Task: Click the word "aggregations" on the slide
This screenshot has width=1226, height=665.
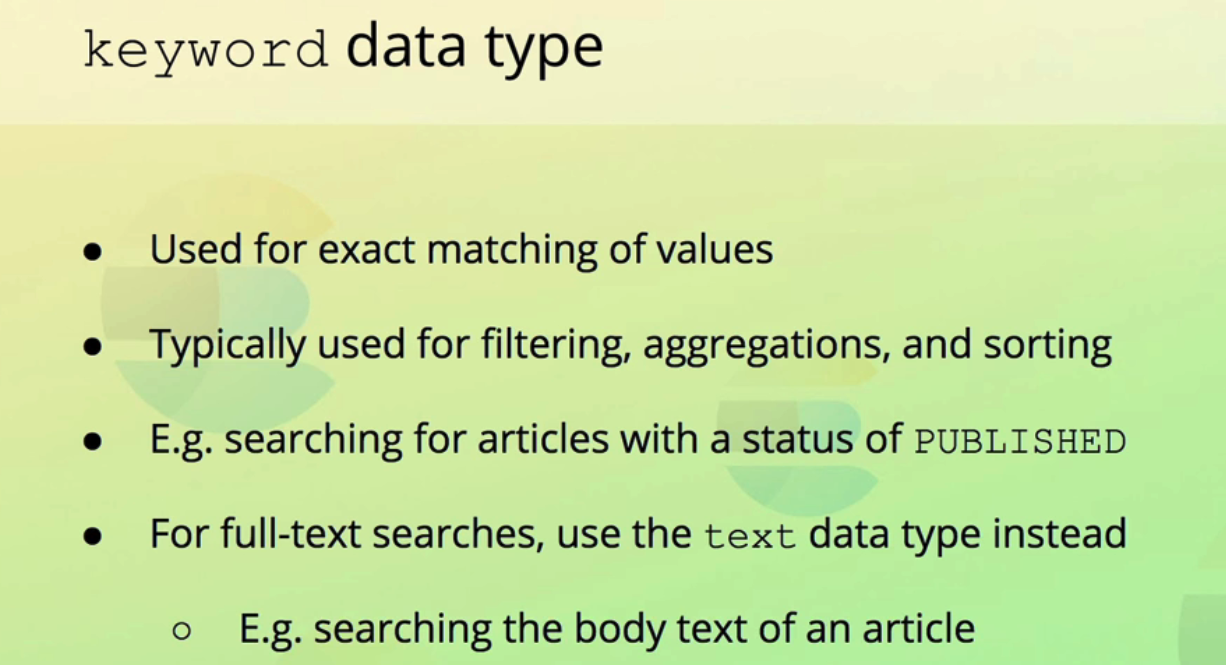Action: (766, 346)
